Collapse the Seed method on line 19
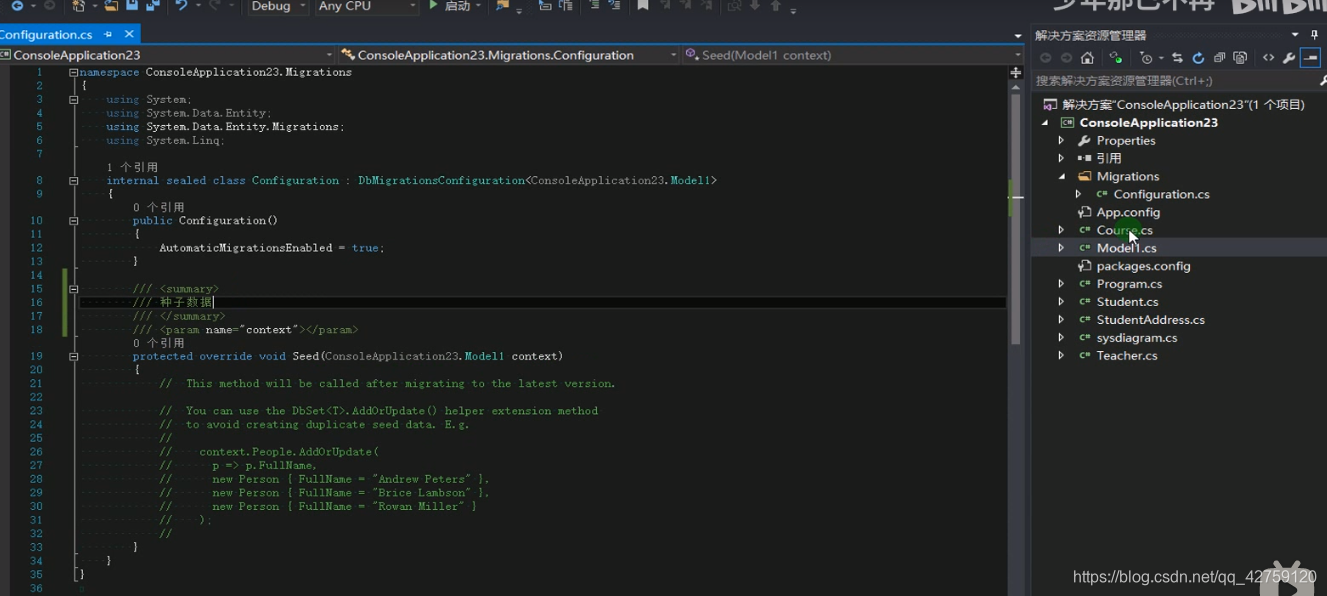 73,356
